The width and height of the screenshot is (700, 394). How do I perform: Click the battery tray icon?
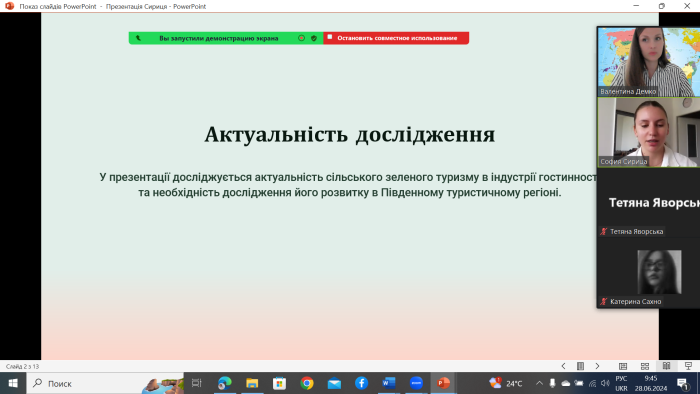click(579, 383)
